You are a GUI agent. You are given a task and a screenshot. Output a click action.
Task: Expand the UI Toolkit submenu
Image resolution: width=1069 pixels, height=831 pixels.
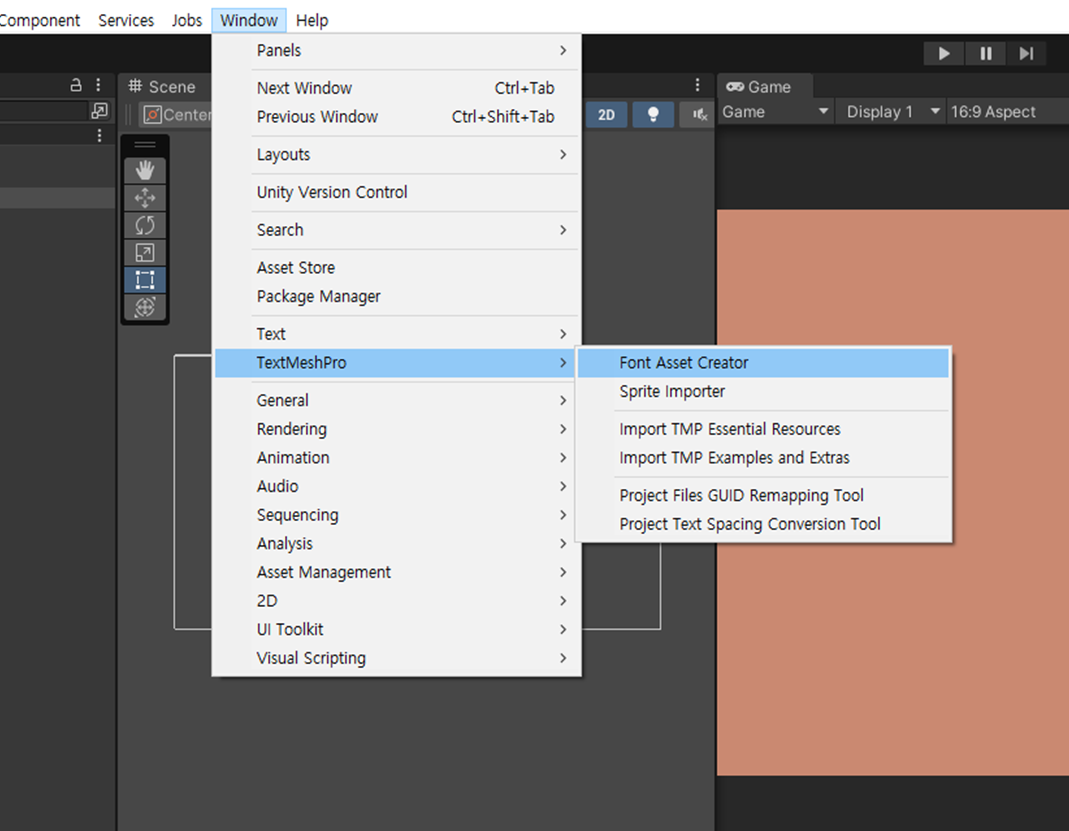coord(397,629)
